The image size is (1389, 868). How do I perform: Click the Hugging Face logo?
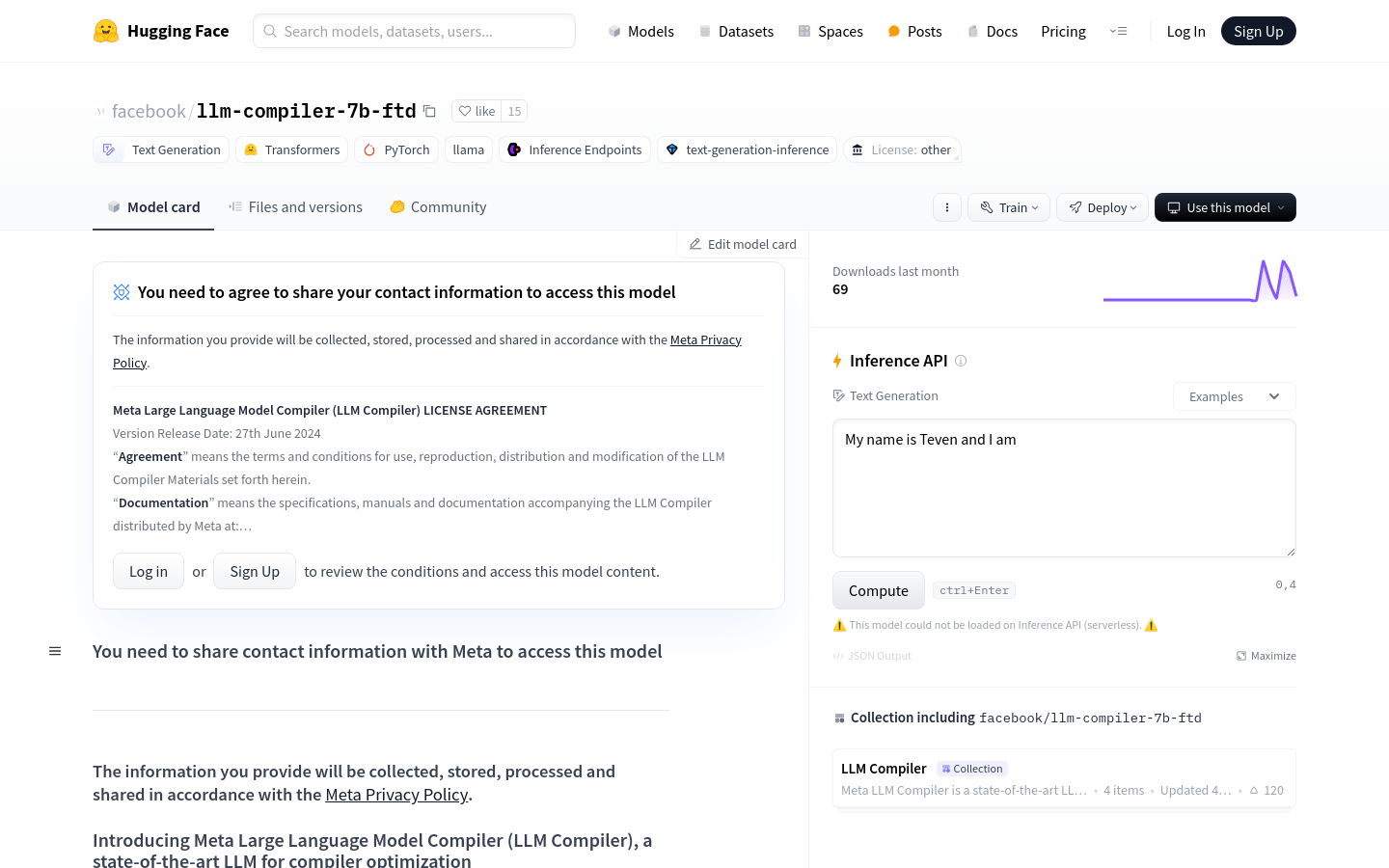point(161,31)
